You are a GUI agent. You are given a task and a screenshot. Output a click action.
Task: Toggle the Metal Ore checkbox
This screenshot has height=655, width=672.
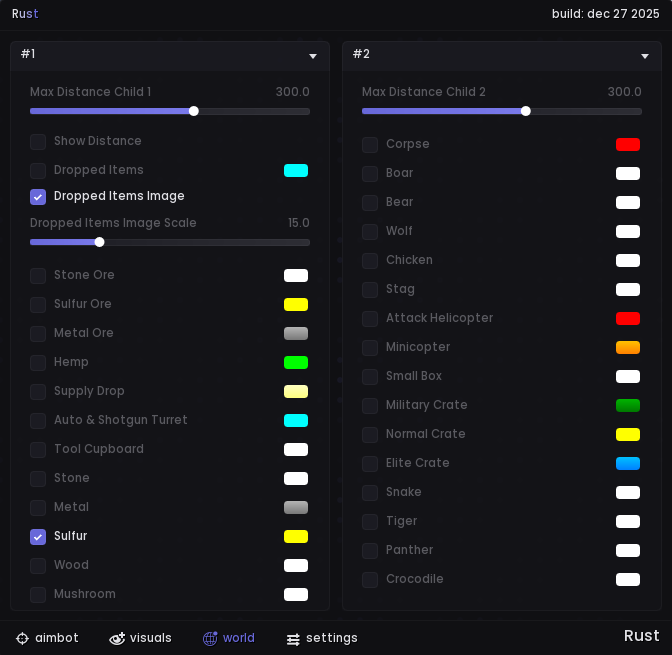[x=38, y=334]
